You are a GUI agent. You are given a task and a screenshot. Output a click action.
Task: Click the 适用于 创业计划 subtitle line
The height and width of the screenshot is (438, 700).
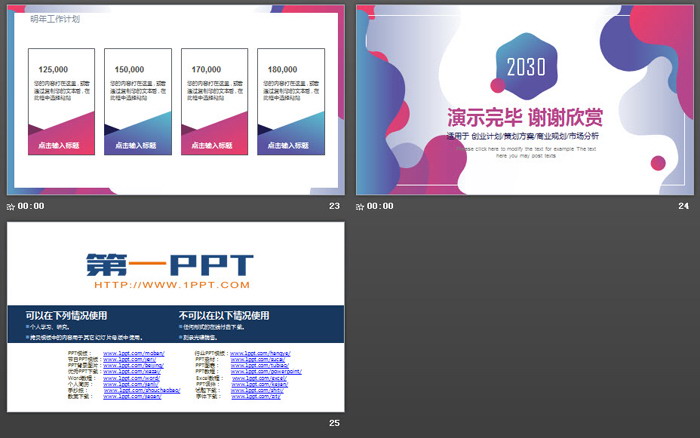coord(523,136)
